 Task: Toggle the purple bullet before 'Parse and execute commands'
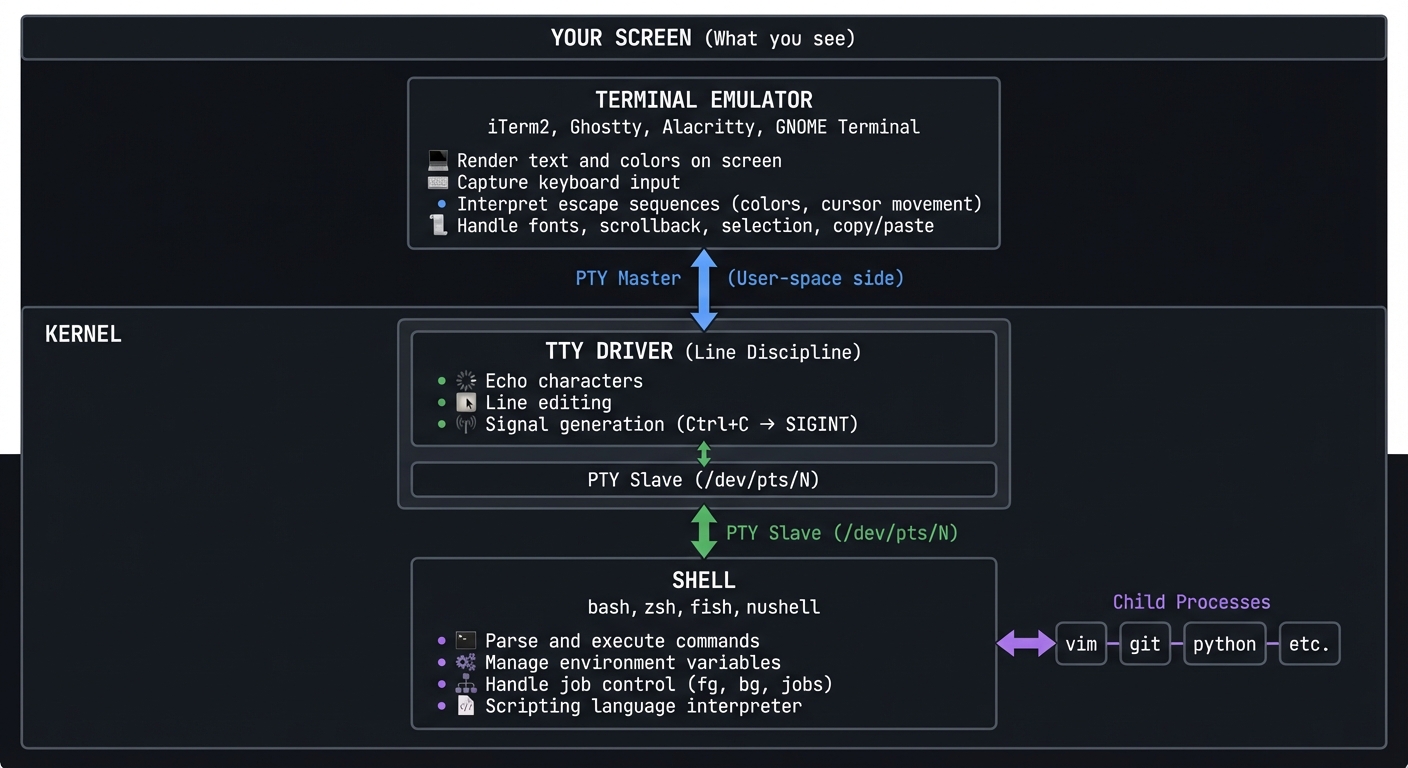[x=441, y=640]
